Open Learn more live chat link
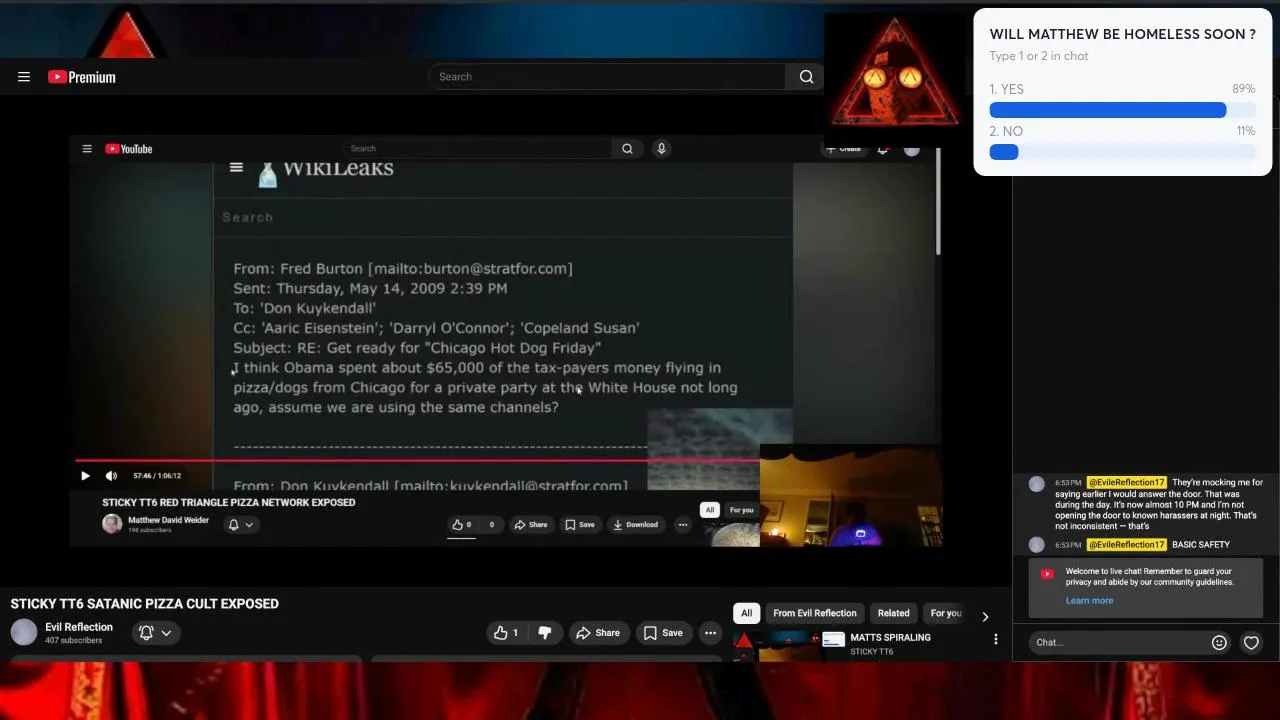The image size is (1280, 720). pos(1089,601)
